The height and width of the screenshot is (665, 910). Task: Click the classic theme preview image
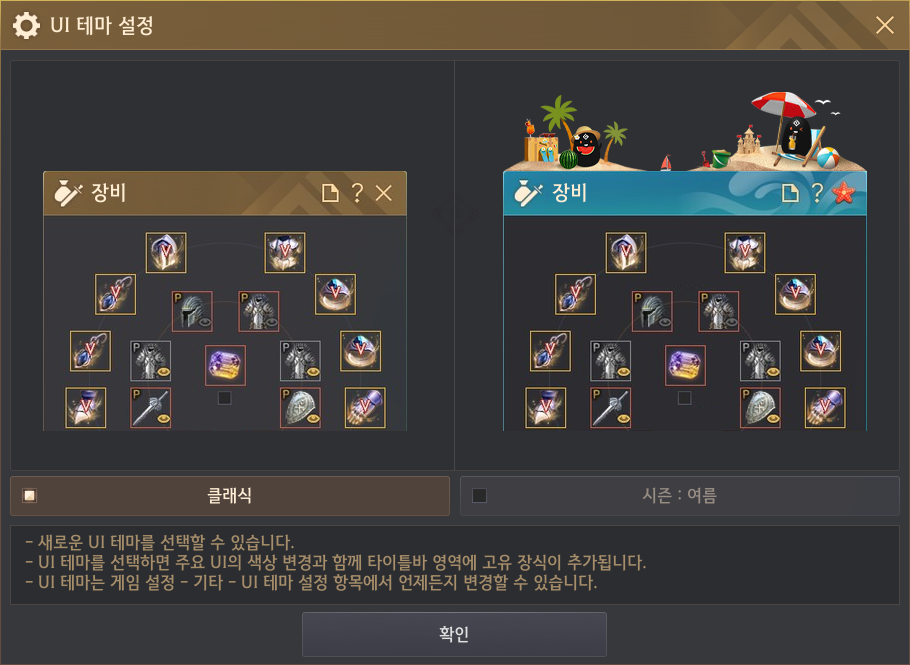225,301
